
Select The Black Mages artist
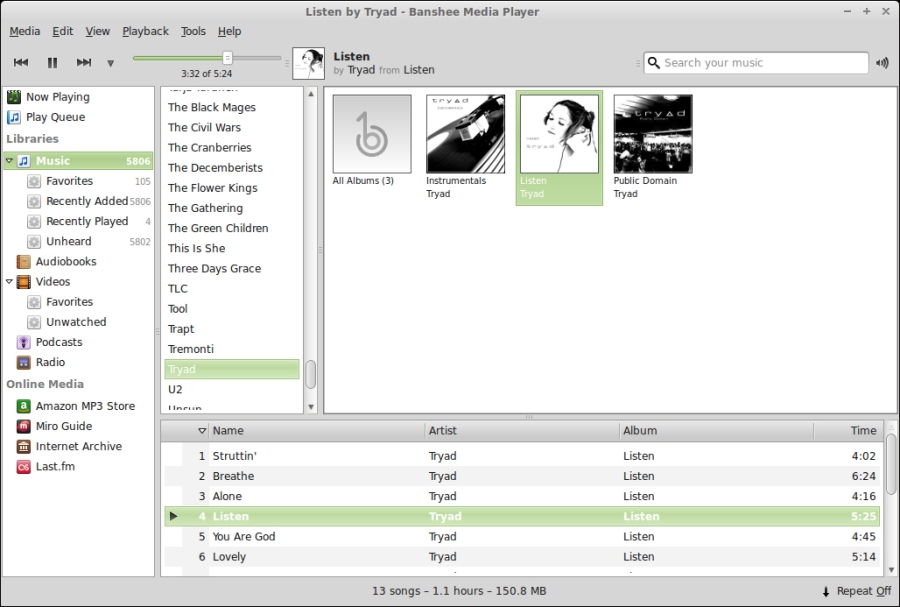click(x=232, y=107)
